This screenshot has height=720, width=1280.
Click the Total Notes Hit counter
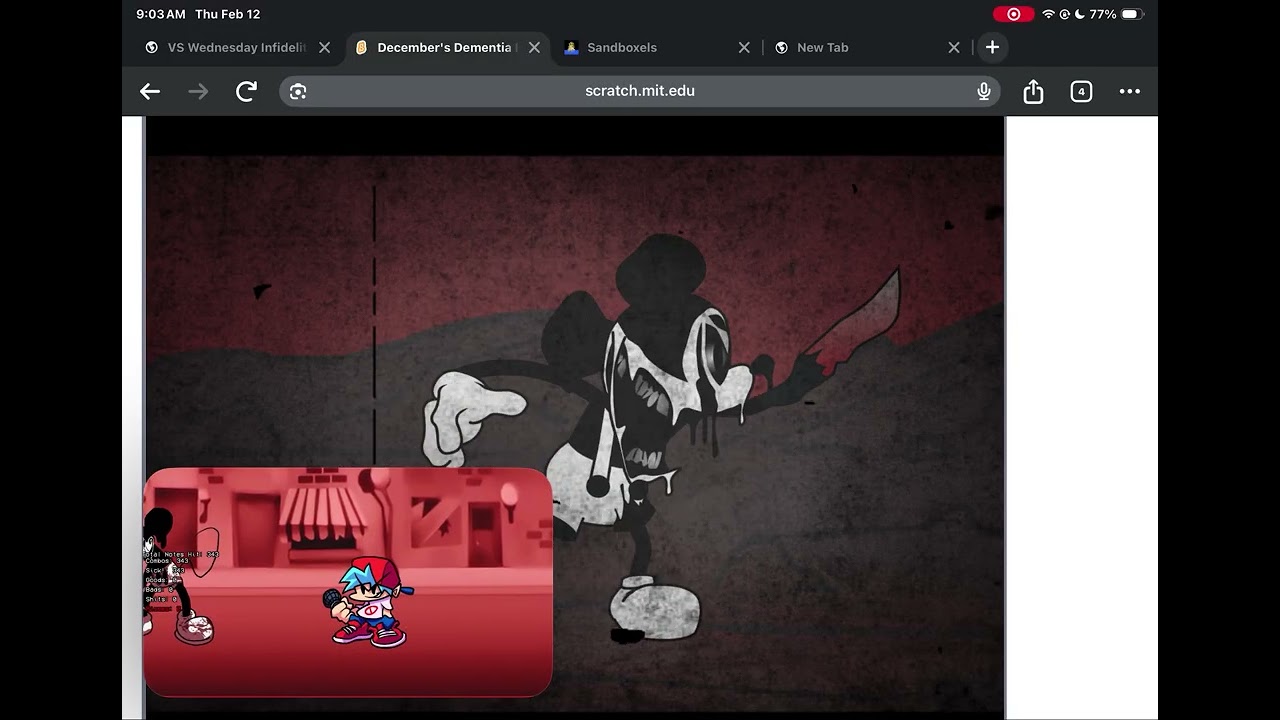tap(181, 554)
